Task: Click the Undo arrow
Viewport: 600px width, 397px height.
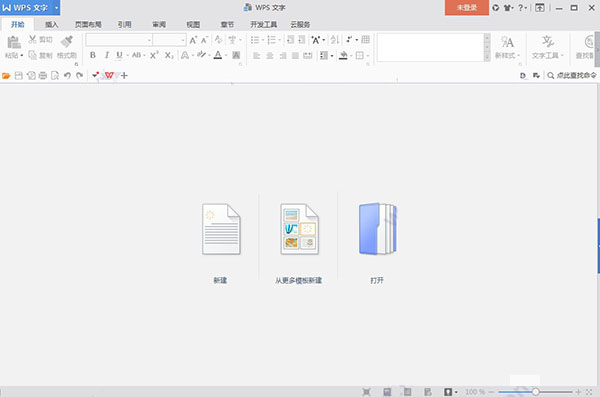Action: (67, 76)
